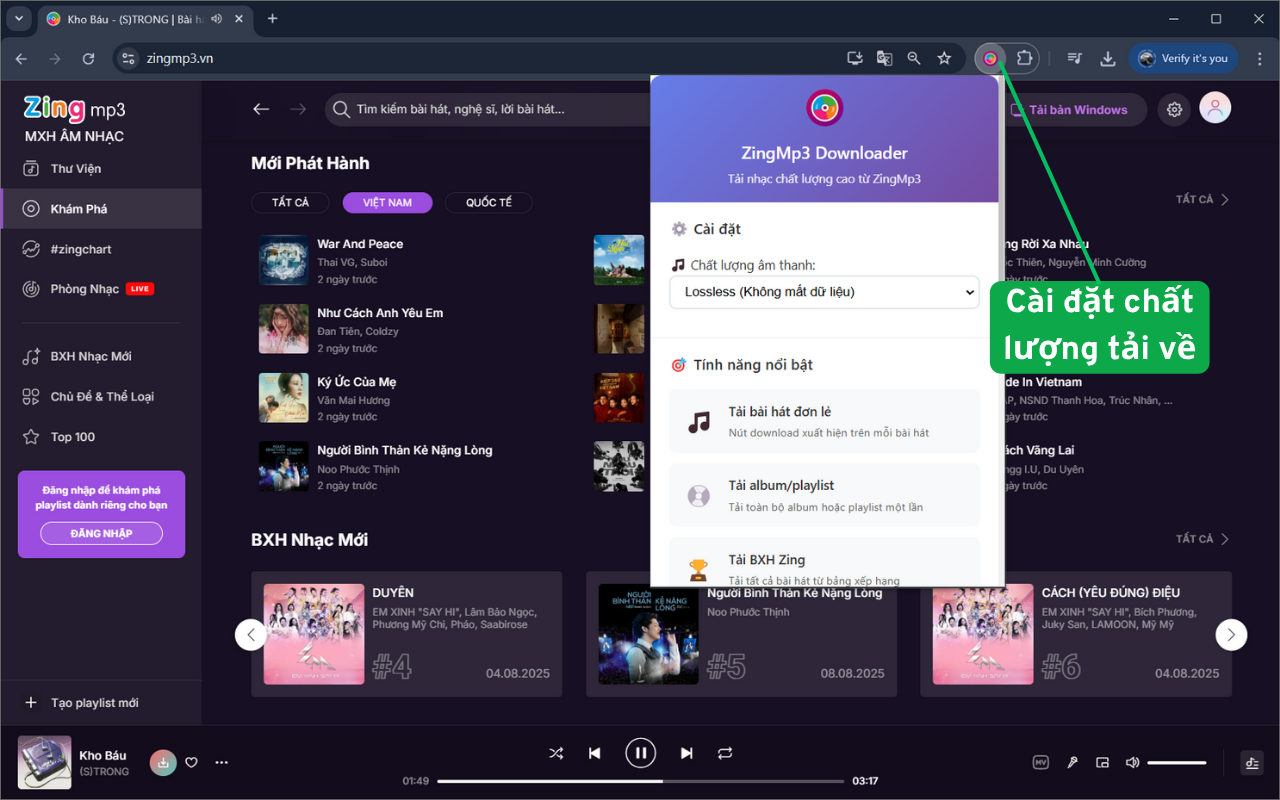This screenshot has height=800, width=1280.
Task: Open BXH Nhạc Mới in sidebar
Action: pos(100,356)
